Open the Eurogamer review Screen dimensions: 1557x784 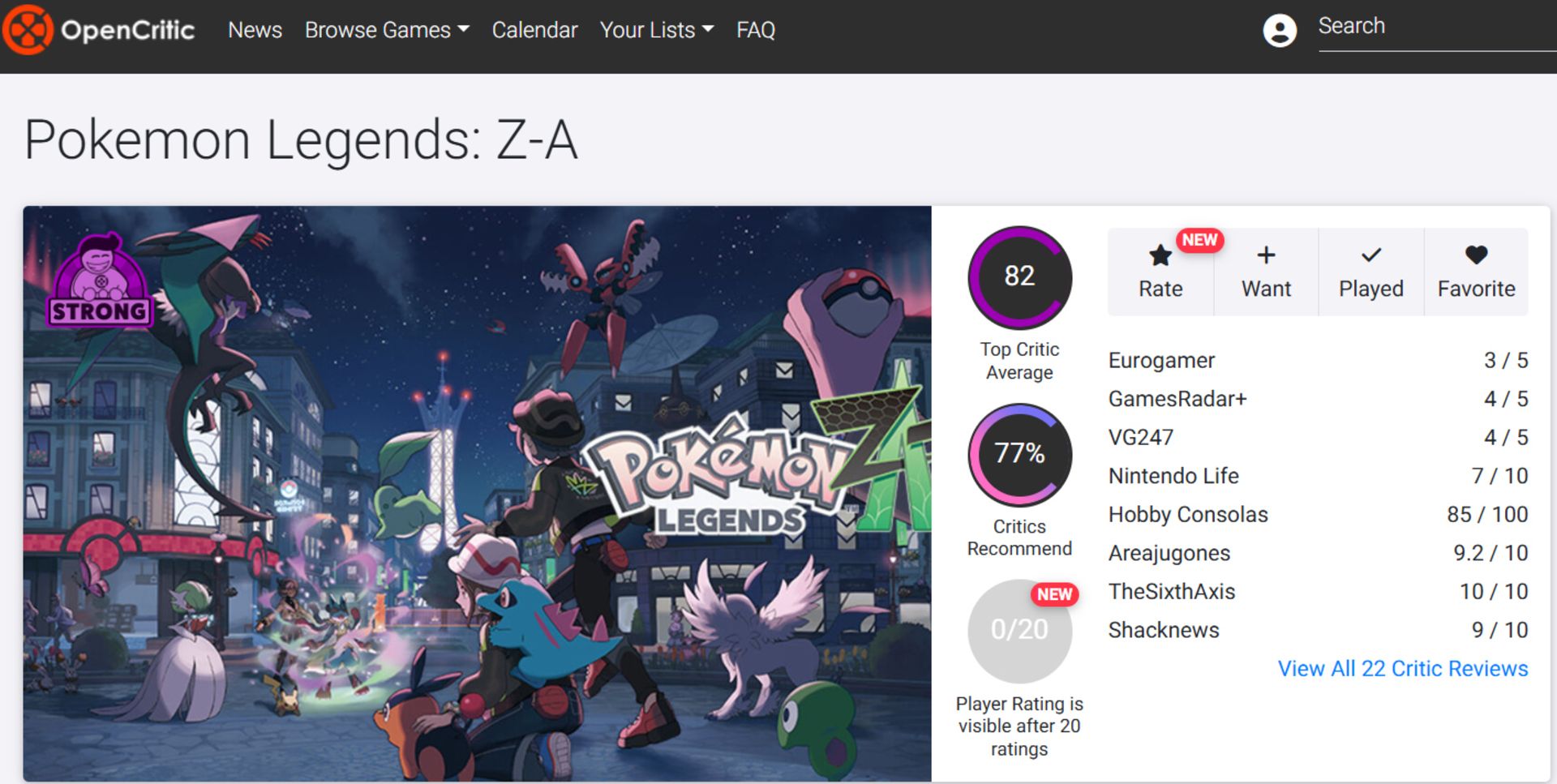coord(1161,361)
